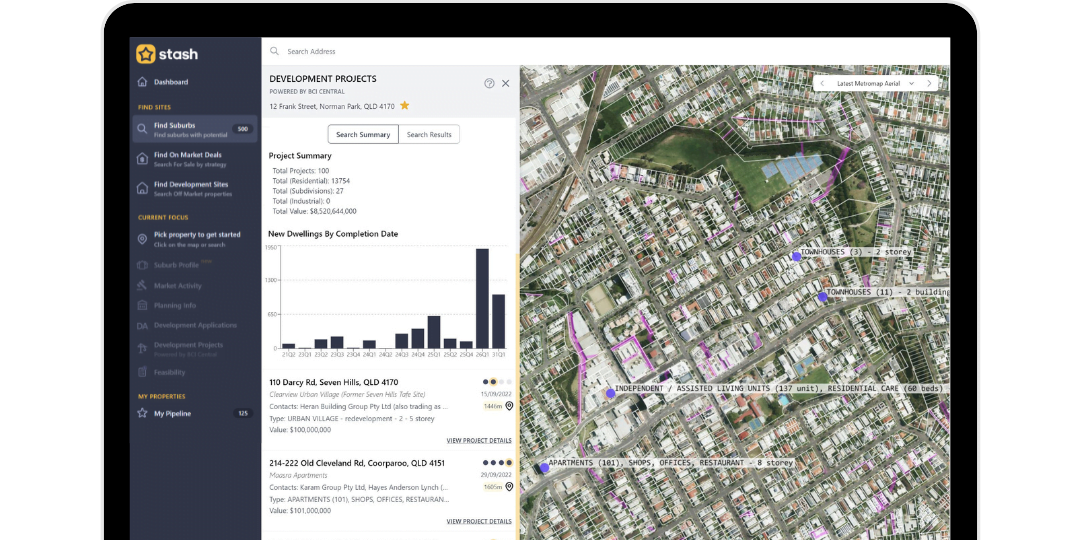Click 1606m distance tag
The height and width of the screenshot is (540, 1080).
point(492,487)
